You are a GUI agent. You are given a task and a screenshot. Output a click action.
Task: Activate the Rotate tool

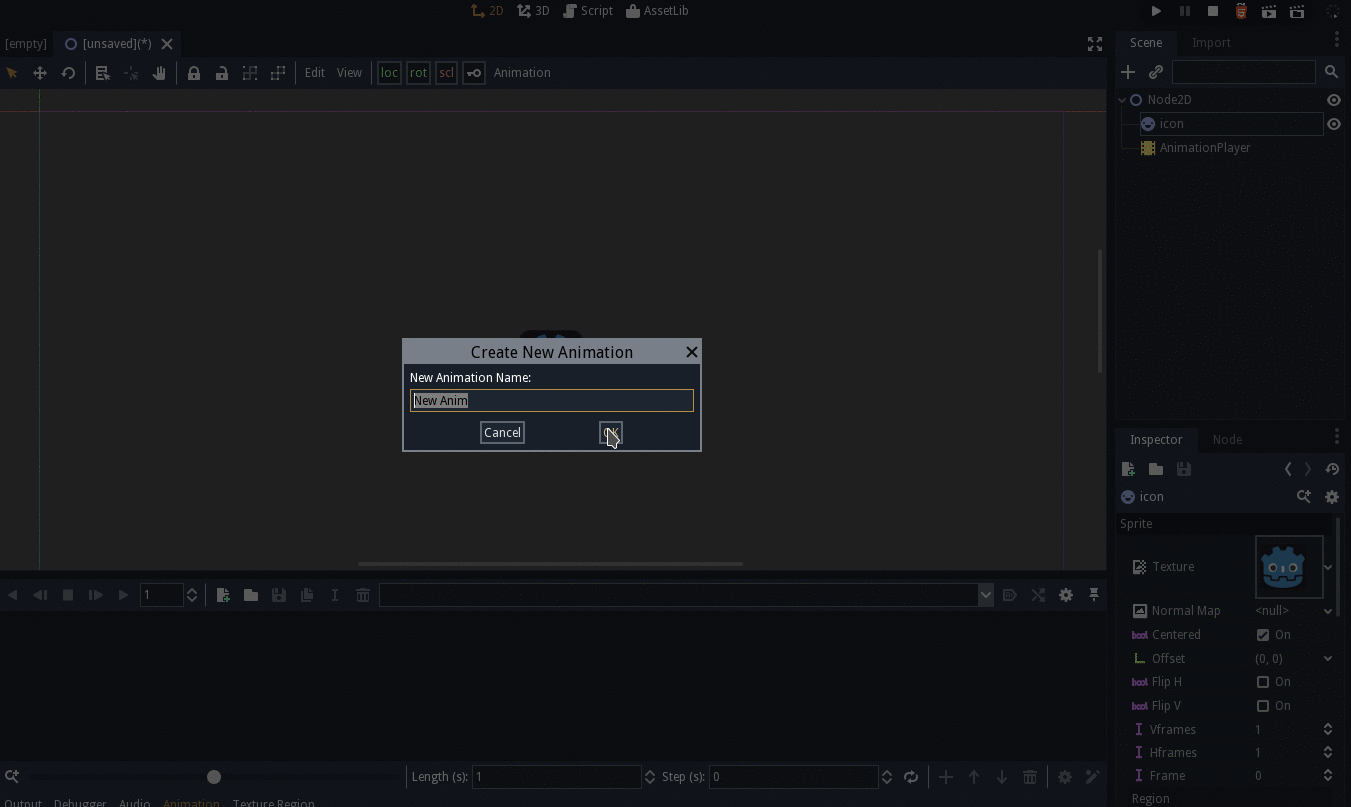click(68, 72)
